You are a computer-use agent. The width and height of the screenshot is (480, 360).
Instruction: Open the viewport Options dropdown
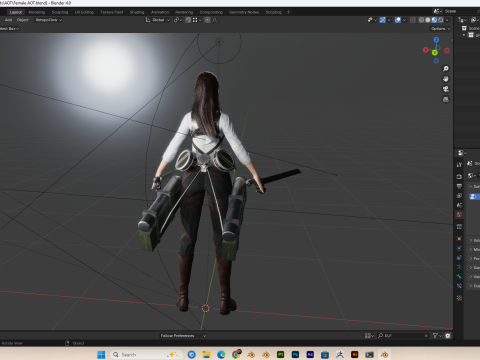pos(440,29)
